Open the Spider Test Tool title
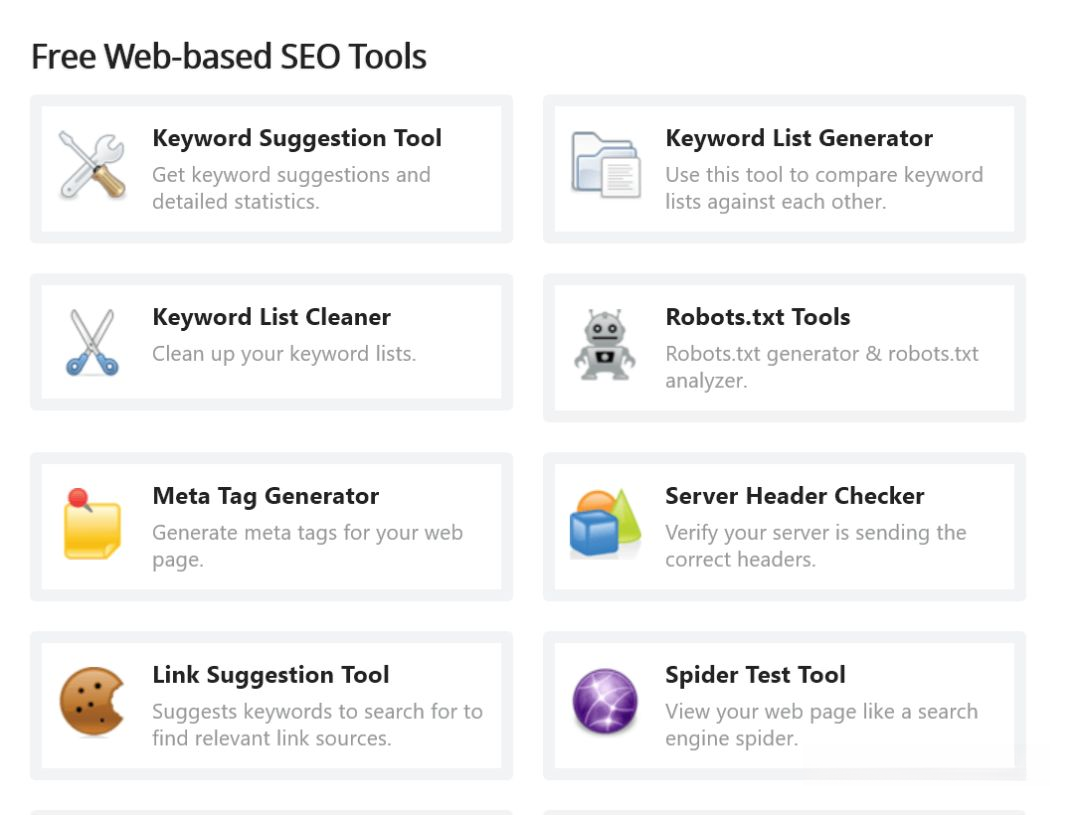 coord(755,675)
